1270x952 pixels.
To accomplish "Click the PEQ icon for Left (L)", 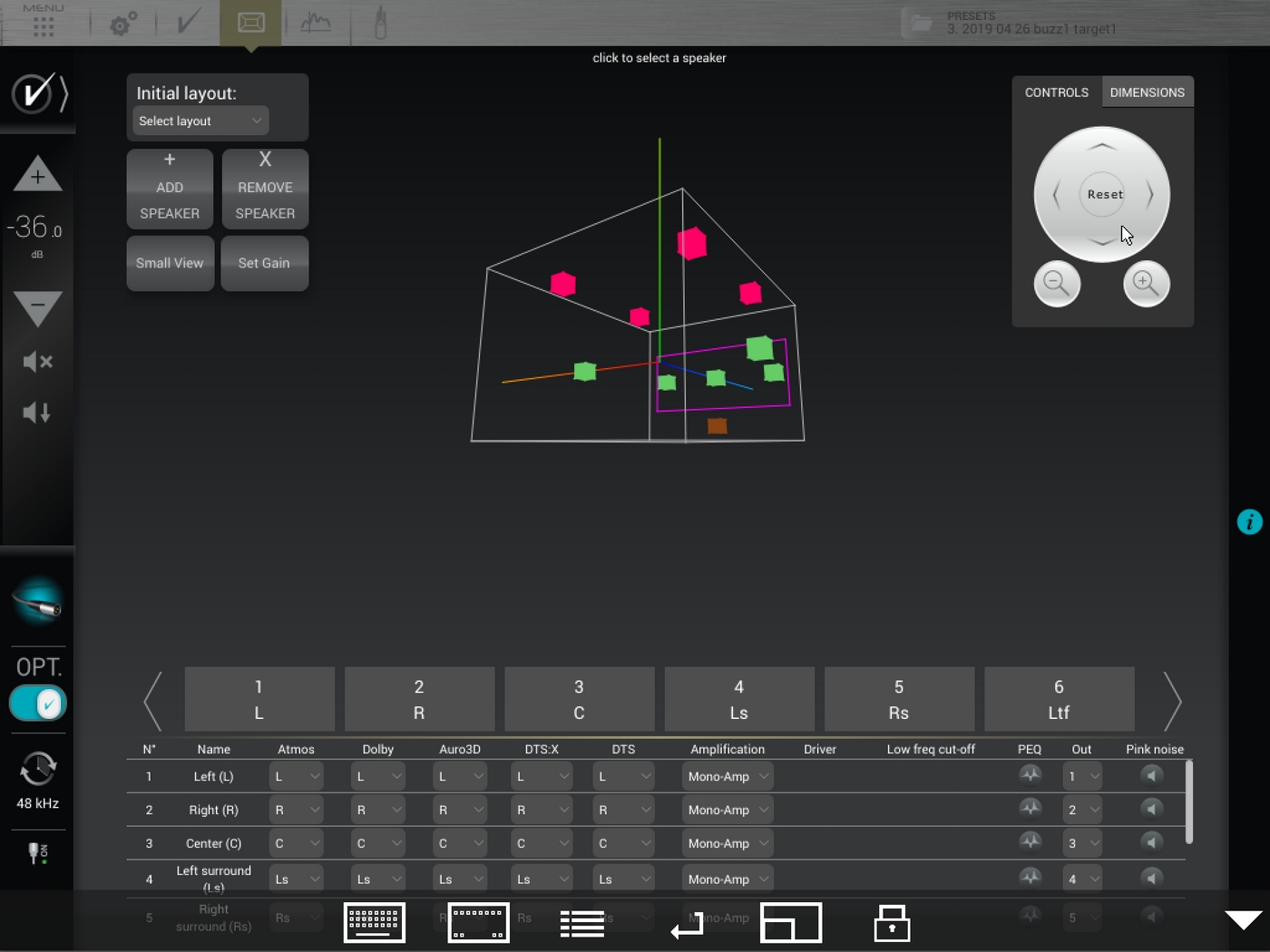I will [1030, 775].
